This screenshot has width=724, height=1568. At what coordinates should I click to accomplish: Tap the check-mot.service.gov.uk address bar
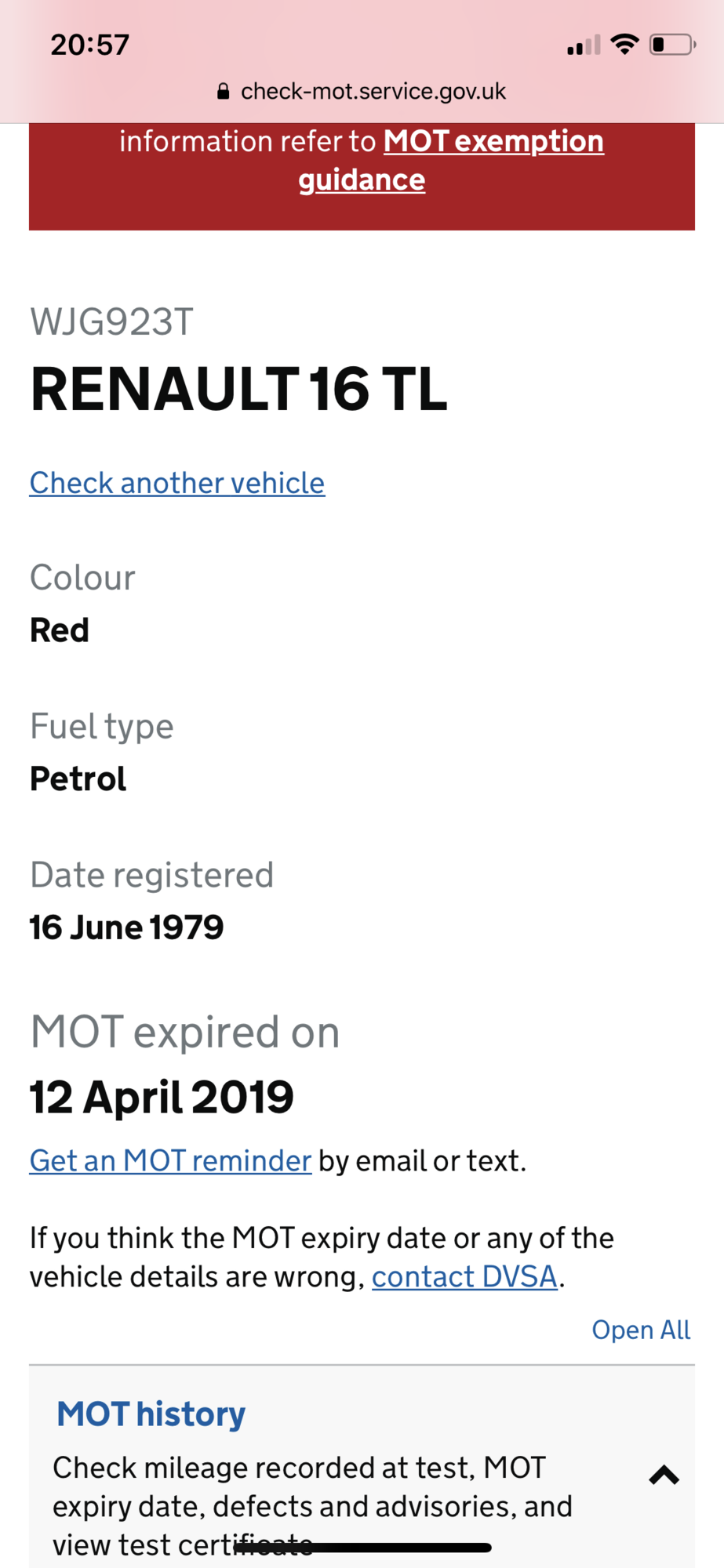click(362, 92)
